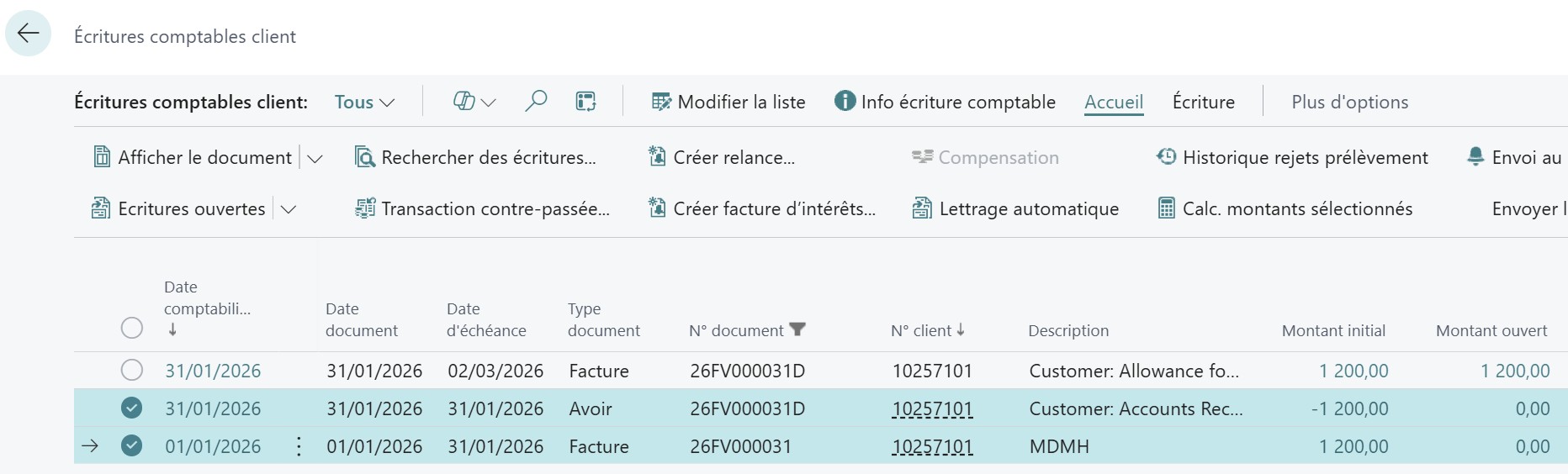Screen dimensions: 1568x474
Task: Open client link 10257101 in the MDMH row
Action: [x=932, y=446]
